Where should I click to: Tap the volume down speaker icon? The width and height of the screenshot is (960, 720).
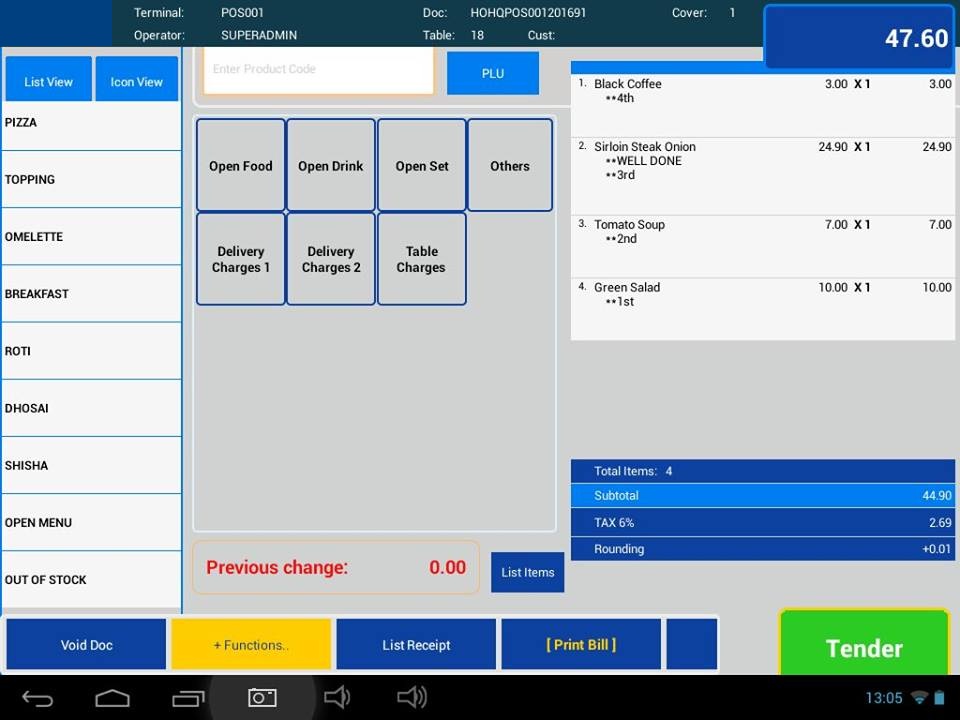pyautogui.click(x=337, y=697)
